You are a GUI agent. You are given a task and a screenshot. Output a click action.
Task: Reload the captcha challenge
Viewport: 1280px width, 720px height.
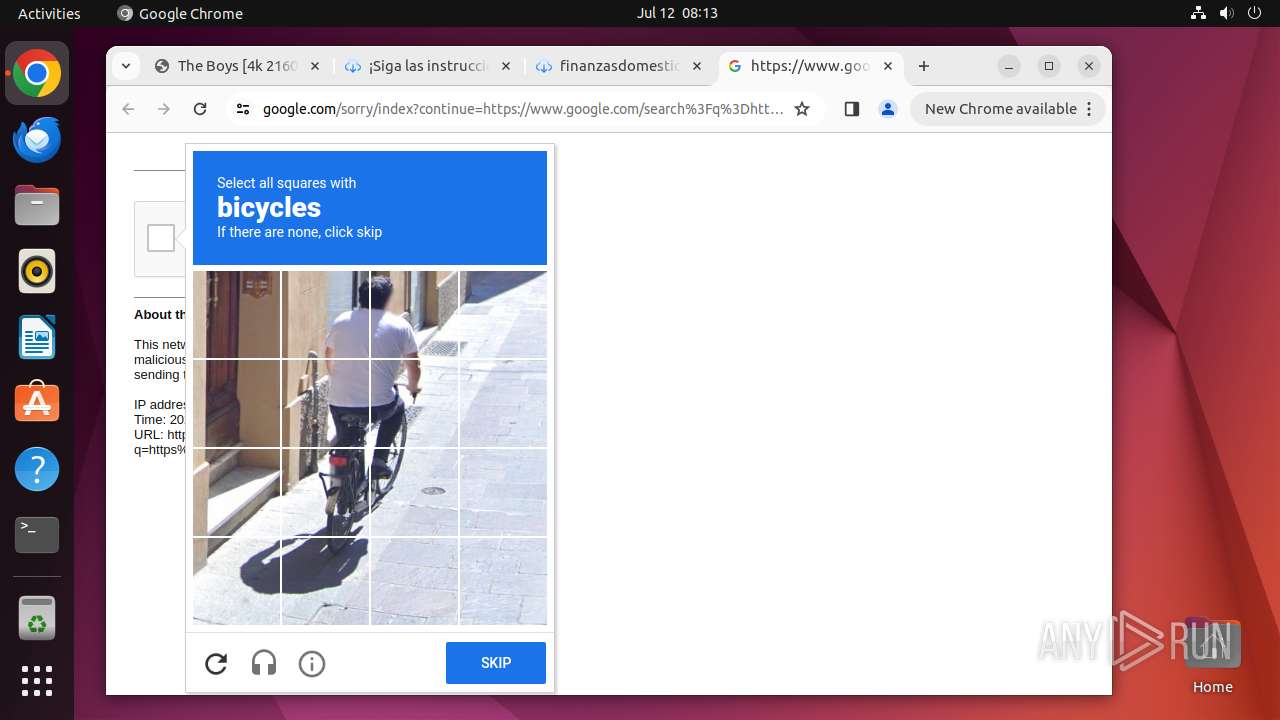point(216,663)
